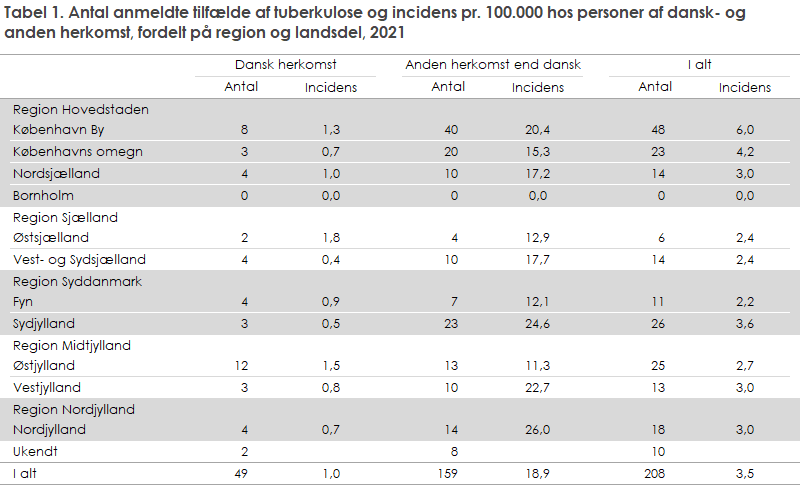
Task: Click the 'Region Midtjylland' section label
Action: coord(72,346)
